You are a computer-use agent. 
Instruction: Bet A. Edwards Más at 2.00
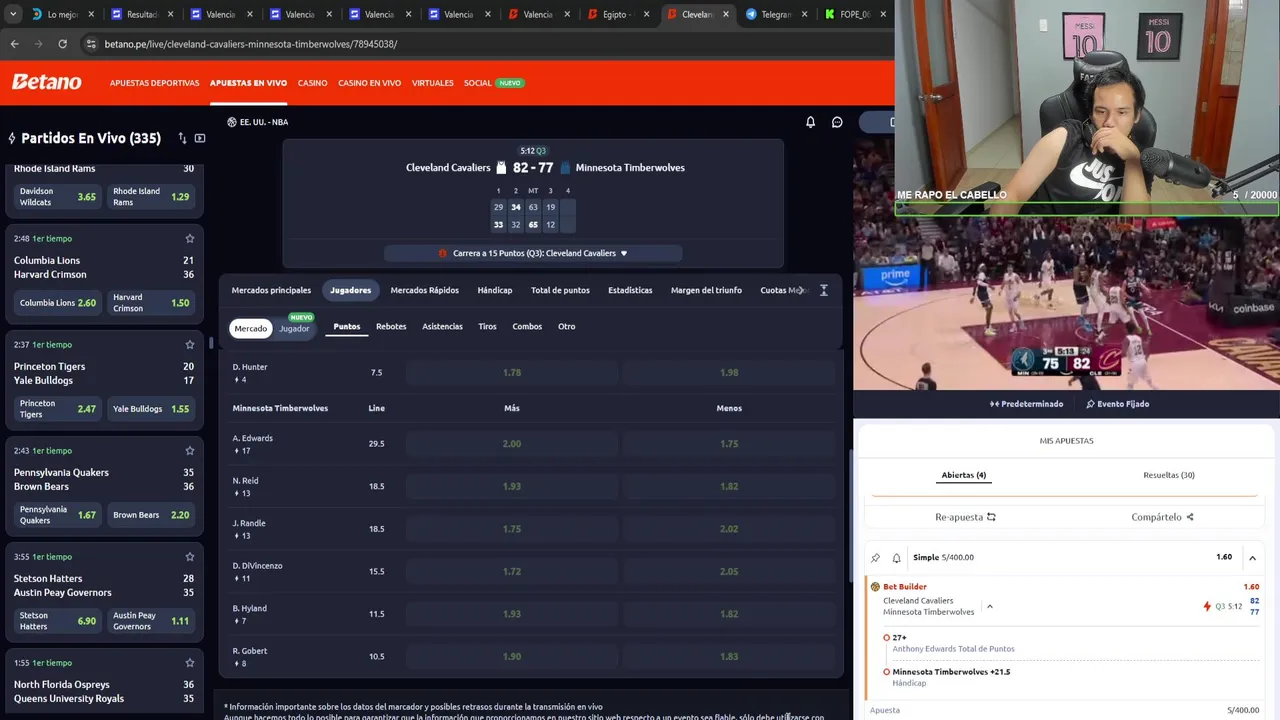pyautogui.click(x=512, y=444)
